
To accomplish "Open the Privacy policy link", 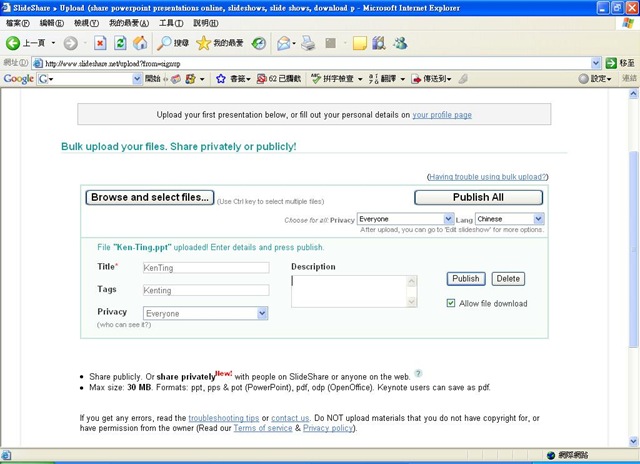I will coord(328,428).
